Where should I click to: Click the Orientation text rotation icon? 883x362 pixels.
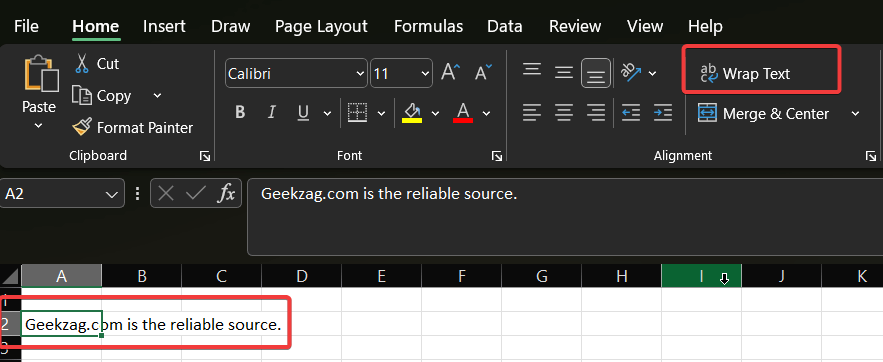pos(631,72)
